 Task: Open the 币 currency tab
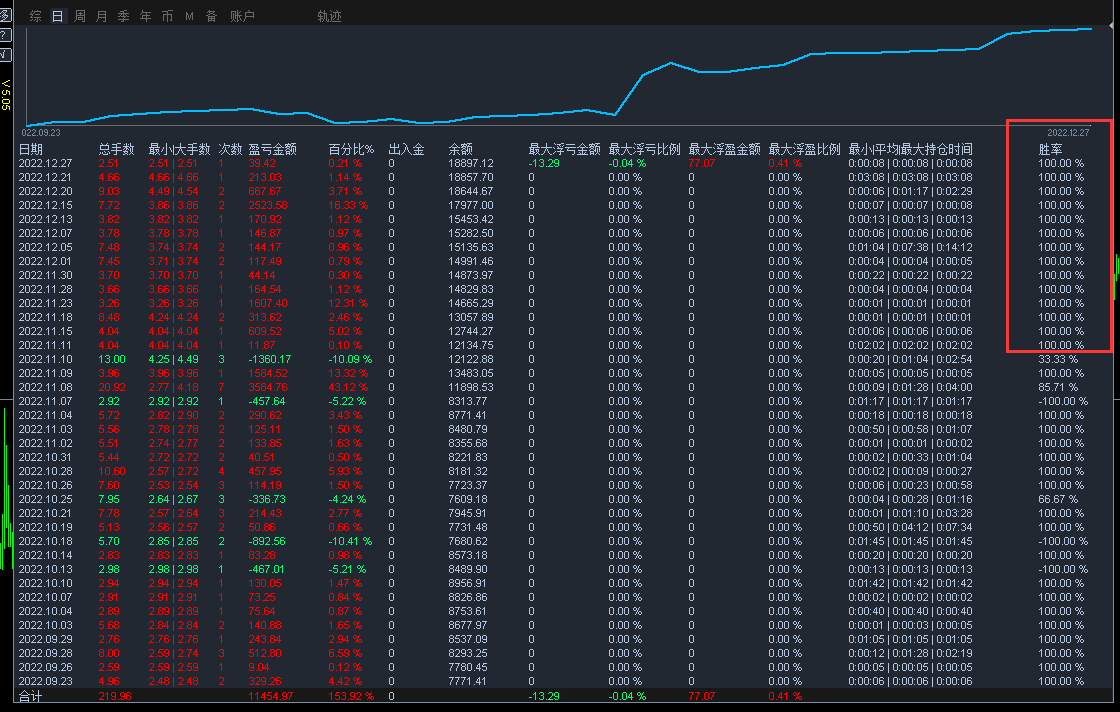[x=167, y=16]
